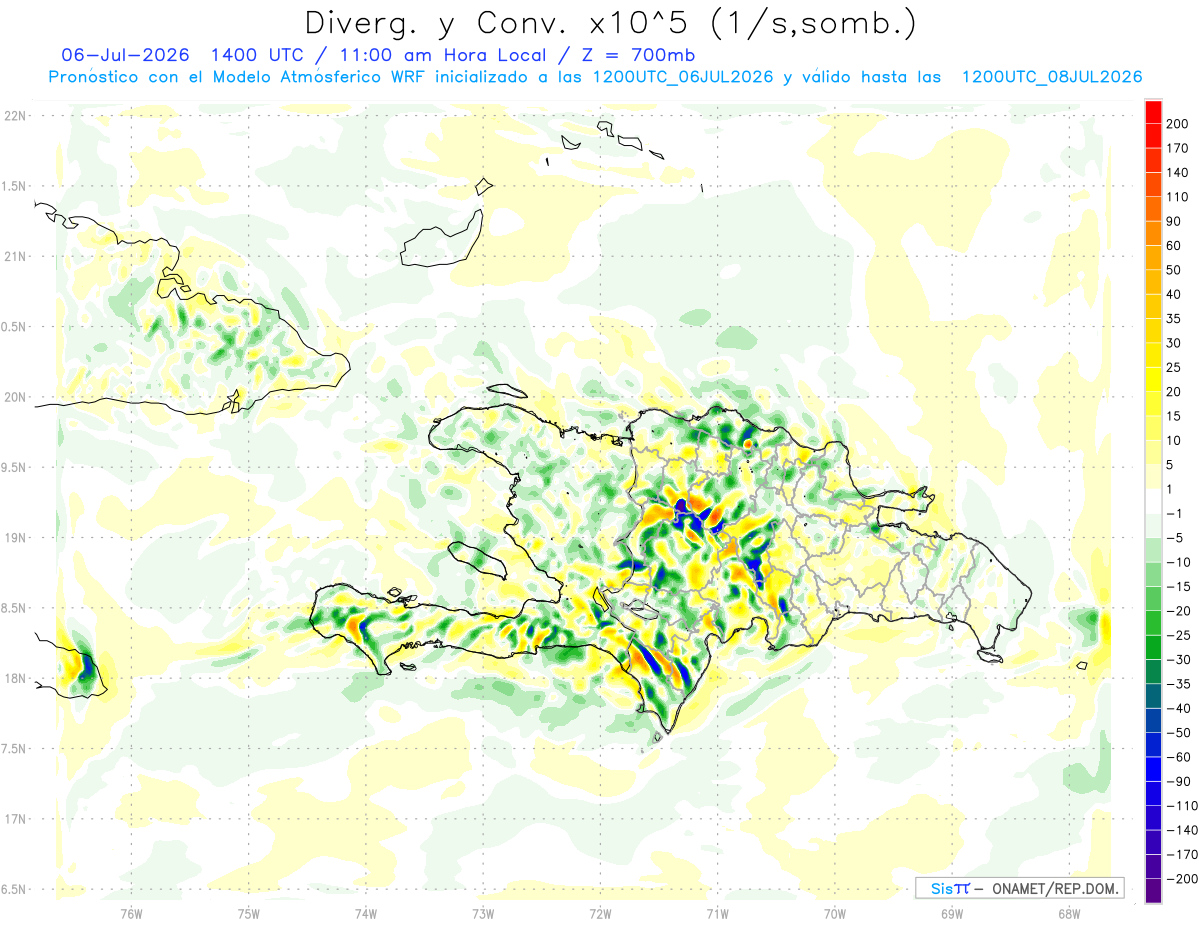Screen dimensions: 1200x927
Task: Click the '0.5N' latitude label
Action: pos(15,327)
